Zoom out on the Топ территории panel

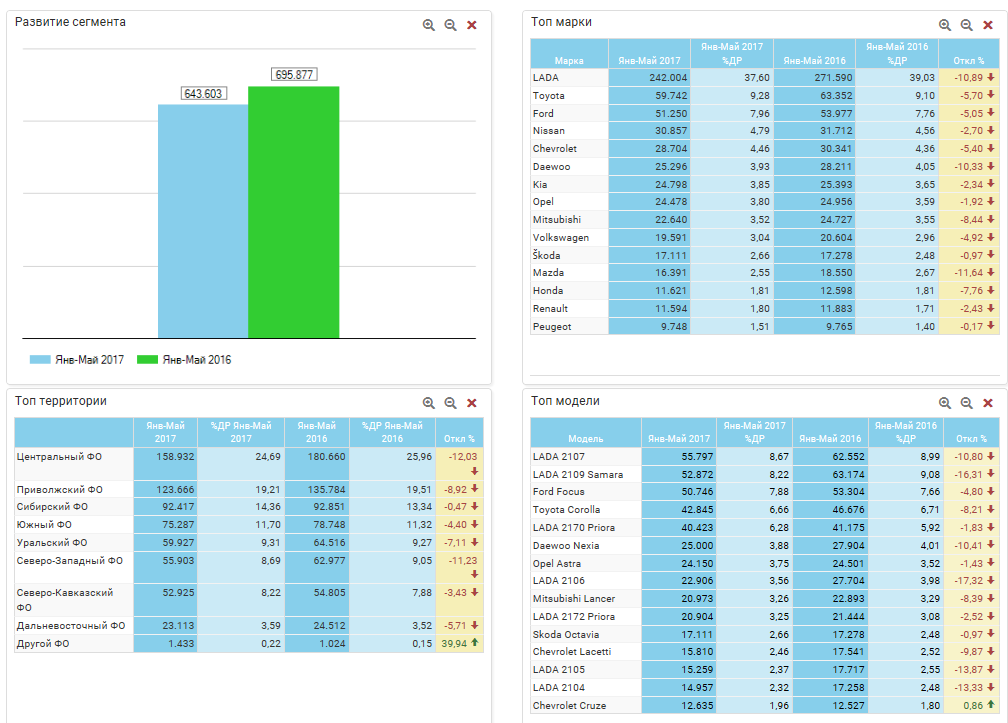[450, 403]
